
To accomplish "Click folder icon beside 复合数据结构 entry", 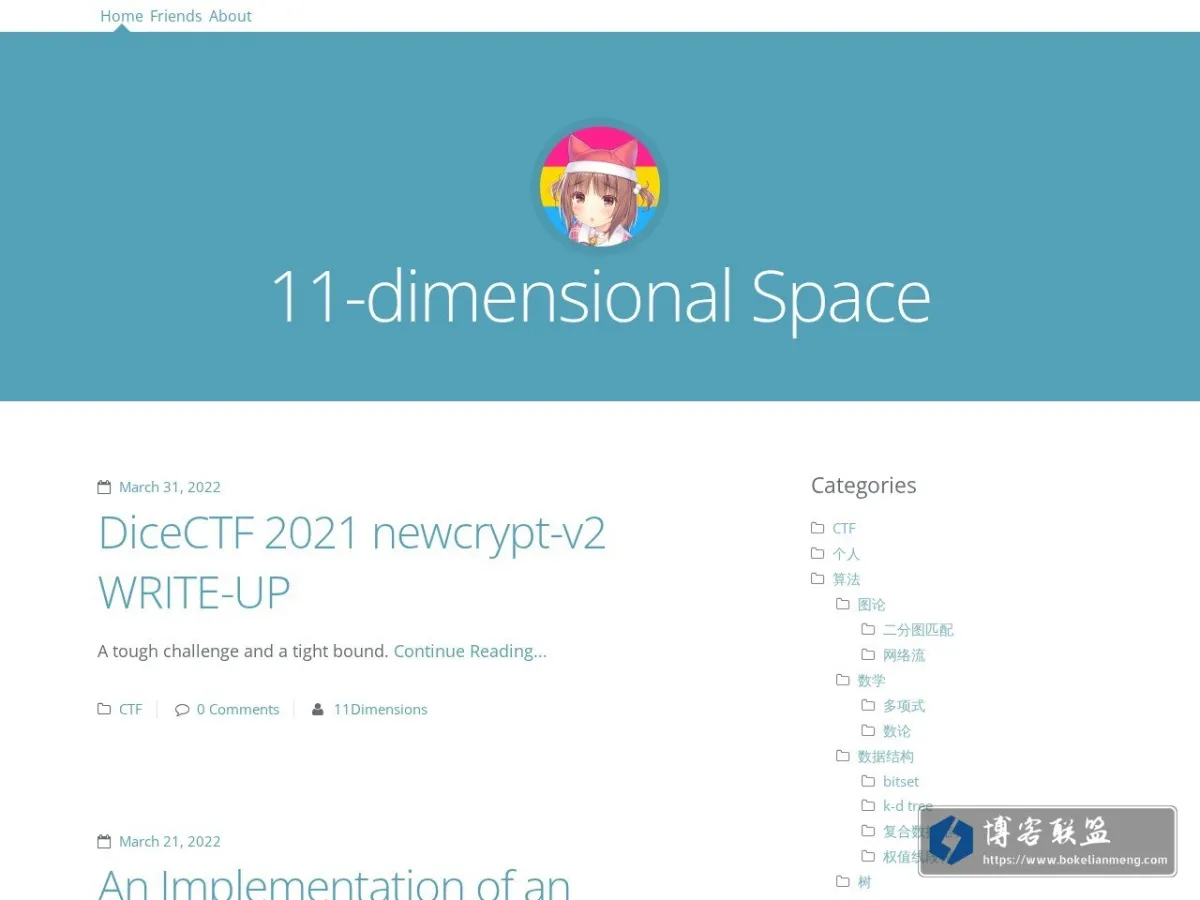I will coord(868,830).
